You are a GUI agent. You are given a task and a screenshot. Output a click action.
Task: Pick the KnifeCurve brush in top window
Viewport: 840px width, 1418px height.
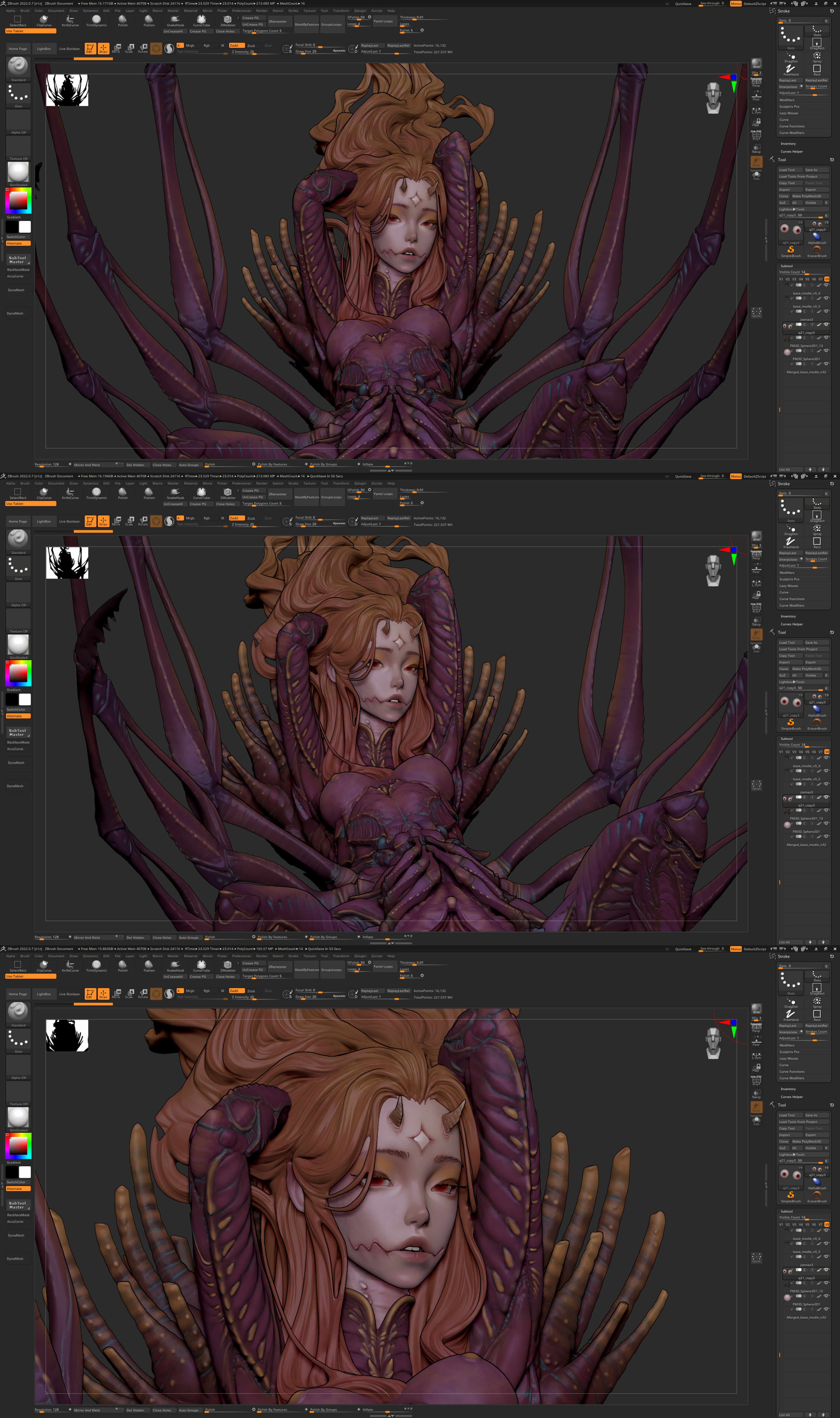[70, 21]
